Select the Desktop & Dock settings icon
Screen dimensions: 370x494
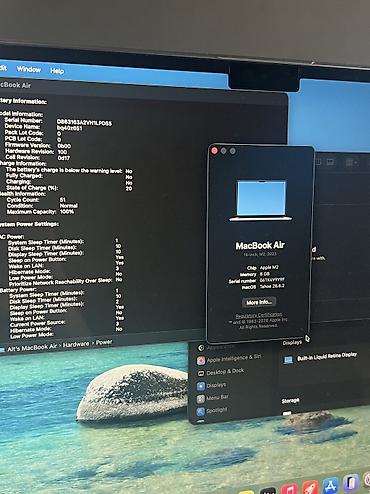click(x=201, y=373)
